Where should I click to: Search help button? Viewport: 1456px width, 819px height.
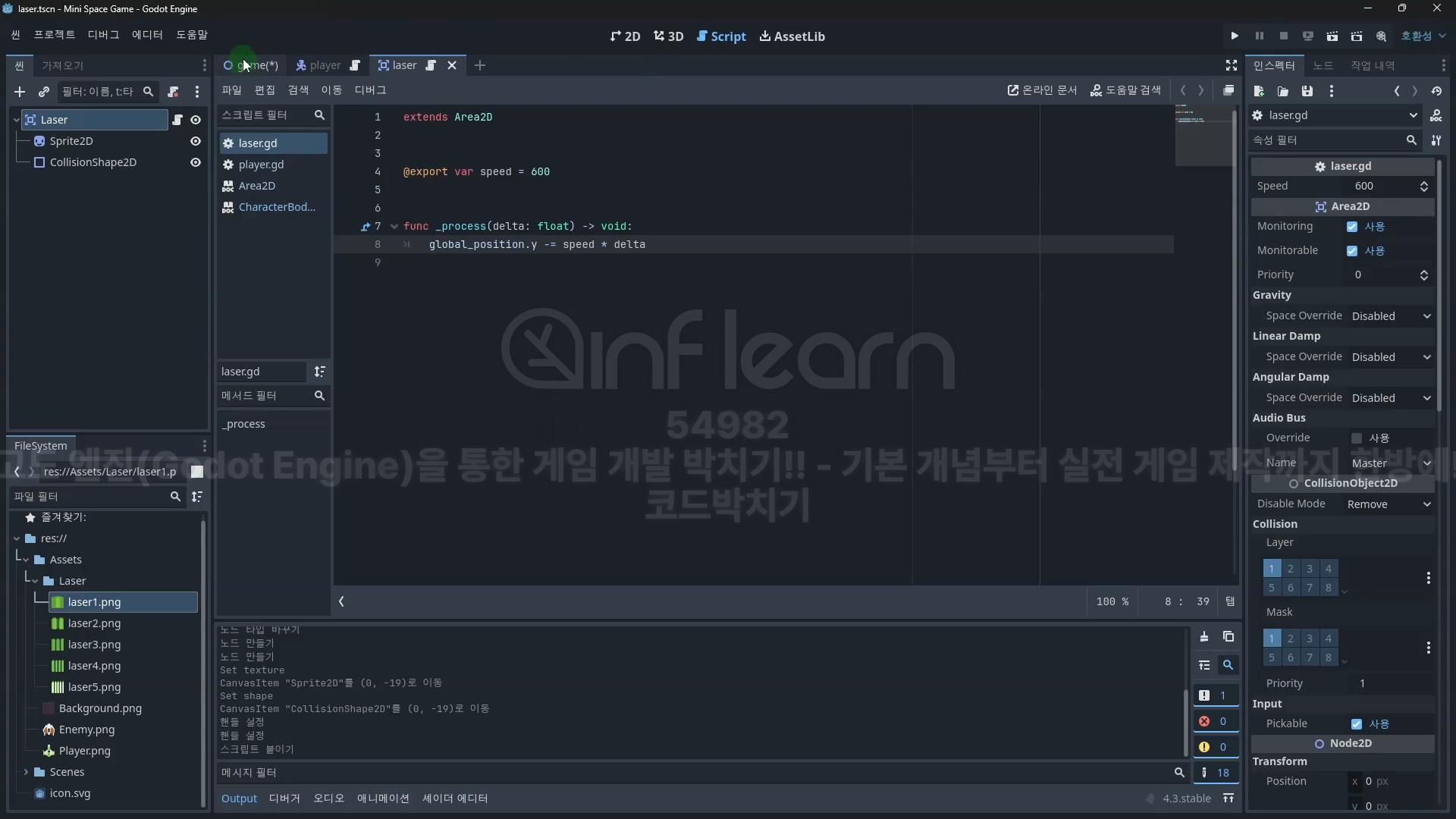(1125, 90)
